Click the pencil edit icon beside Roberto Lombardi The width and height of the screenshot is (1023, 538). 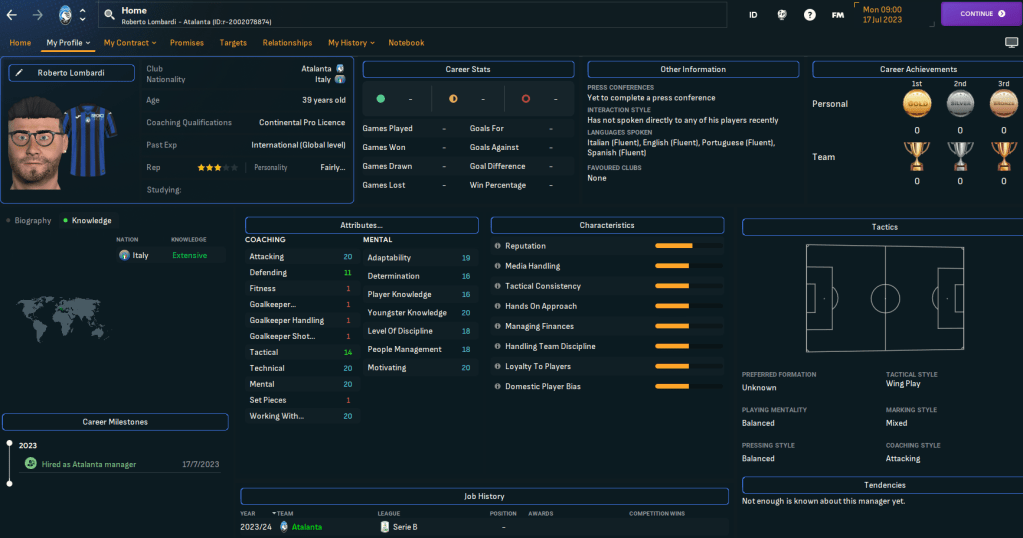18,73
